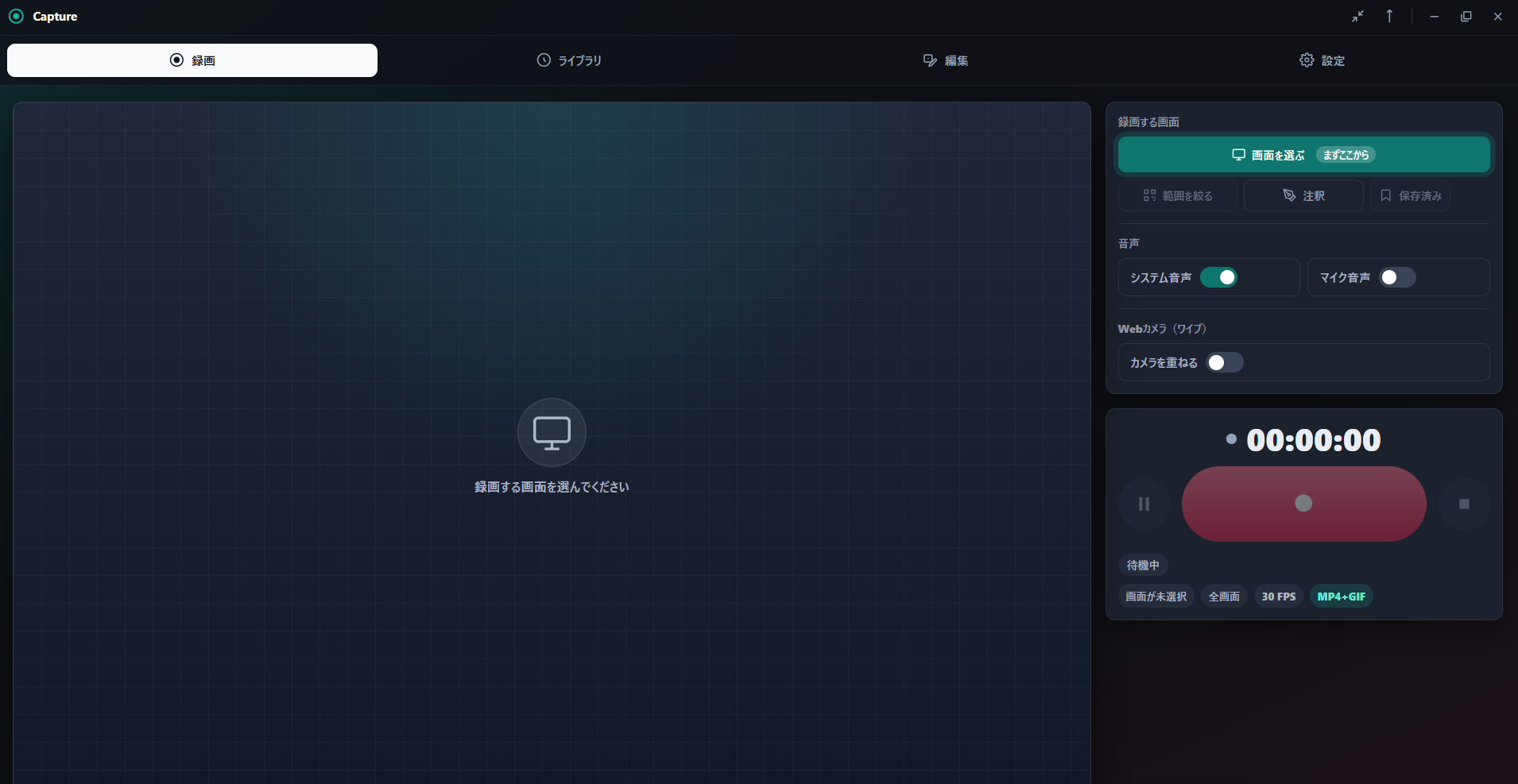This screenshot has width=1518, height=784.
Task: Click 画面を選ぶ button
Action: coord(1303,155)
